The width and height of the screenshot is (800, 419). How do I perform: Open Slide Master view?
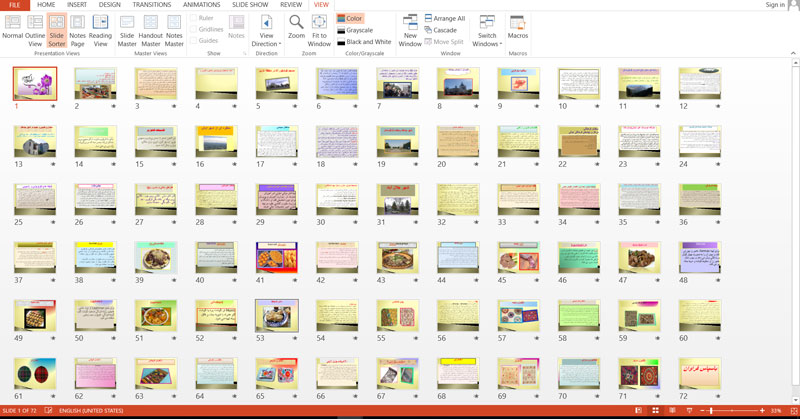click(127, 31)
